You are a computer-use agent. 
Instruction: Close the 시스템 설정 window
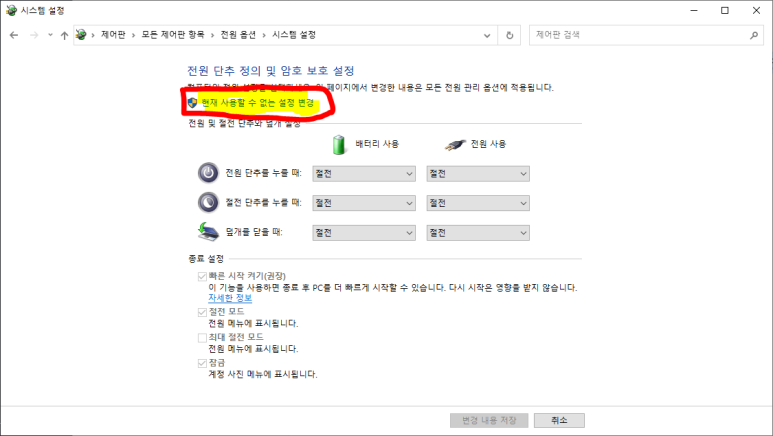pyautogui.click(x=756, y=10)
